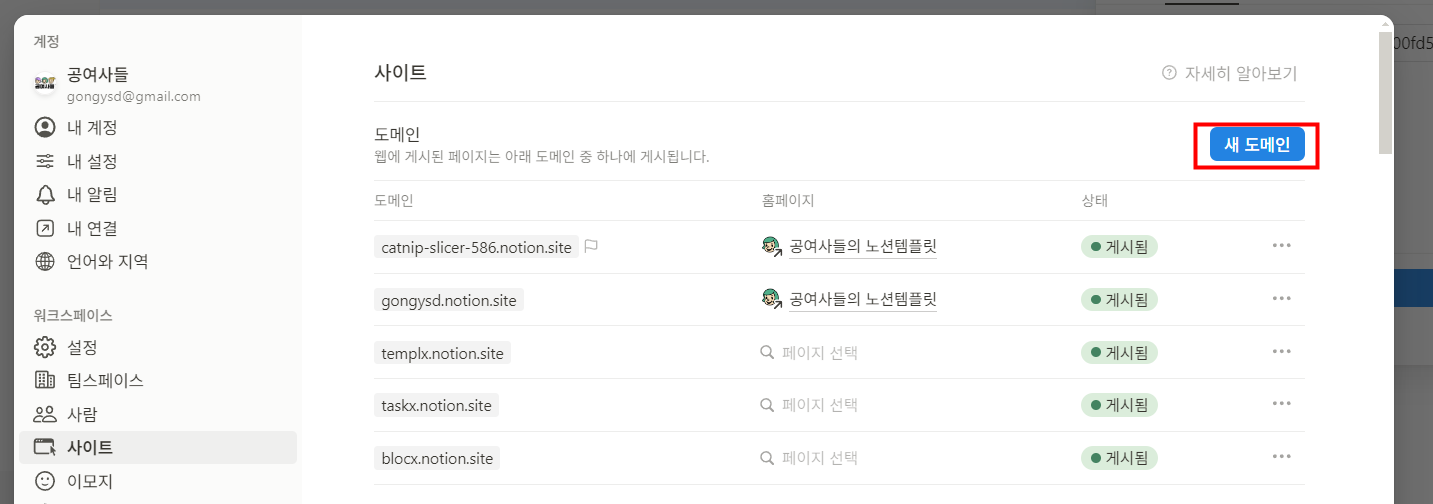1433x504 pixels.
Task: Open homepage link of gongysd.notion.site
Action: tap(862, 299)
